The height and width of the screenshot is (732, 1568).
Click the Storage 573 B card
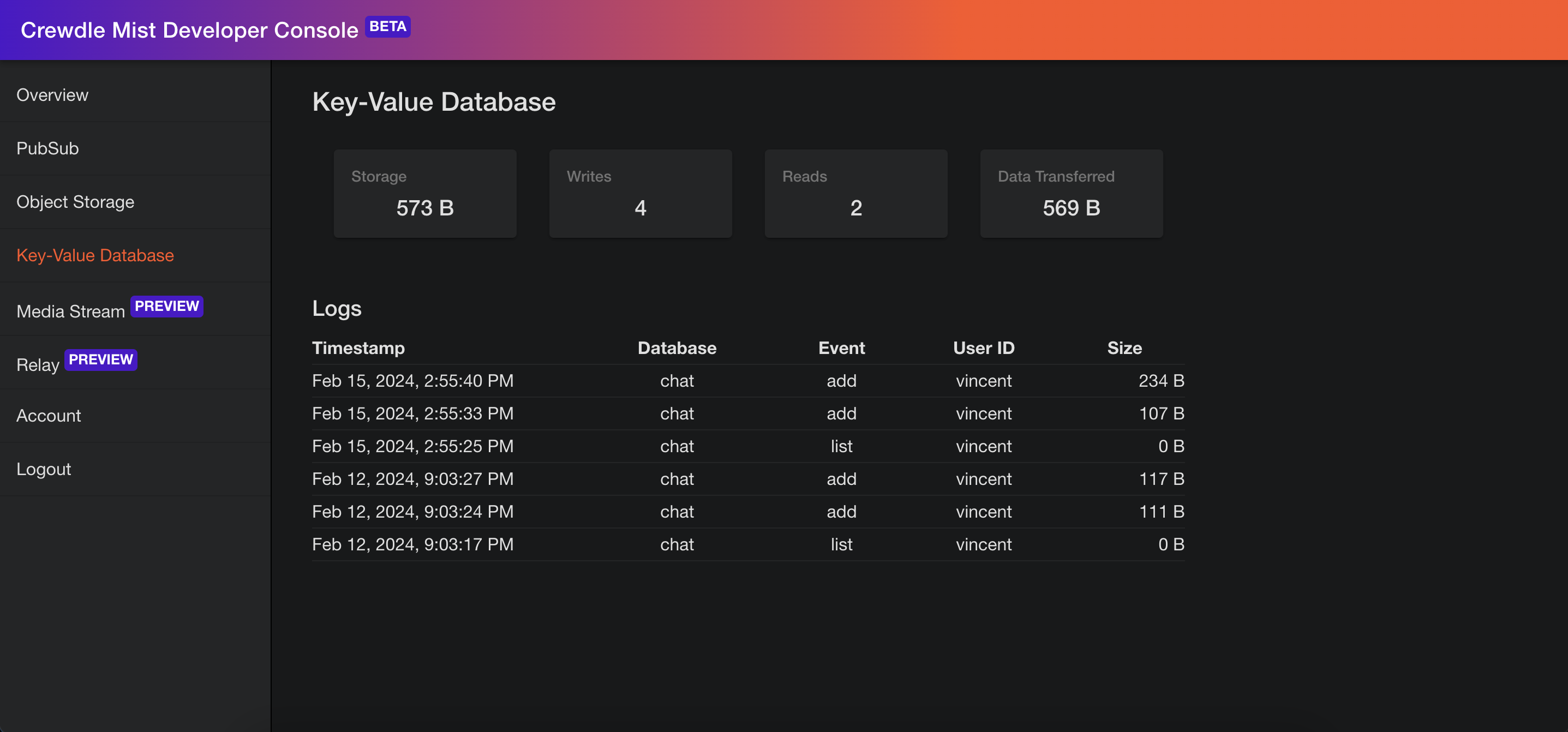click(x=425, y=194)
